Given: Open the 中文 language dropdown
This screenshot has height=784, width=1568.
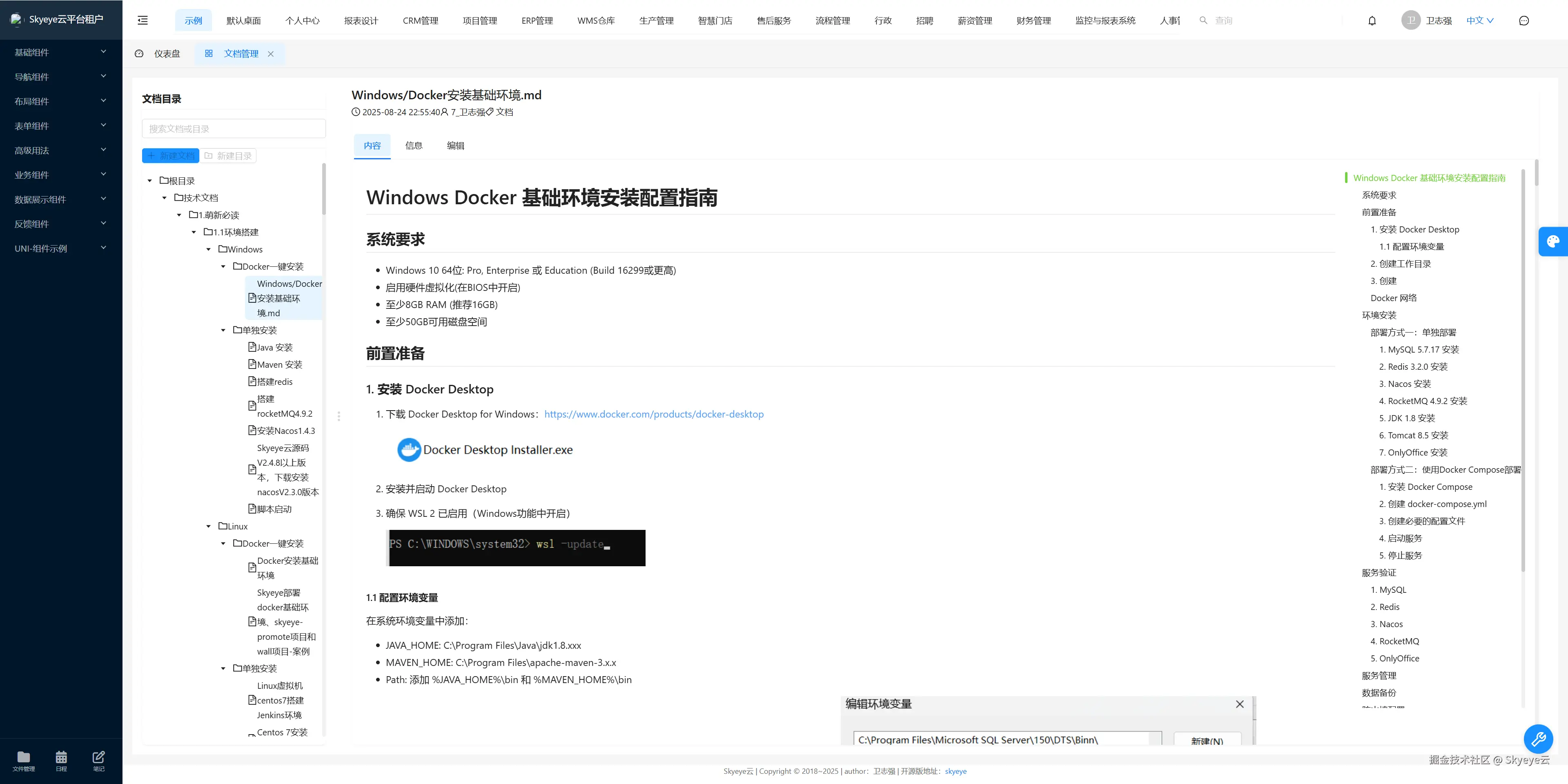Looking at the screenshot, I should 1479,20.
